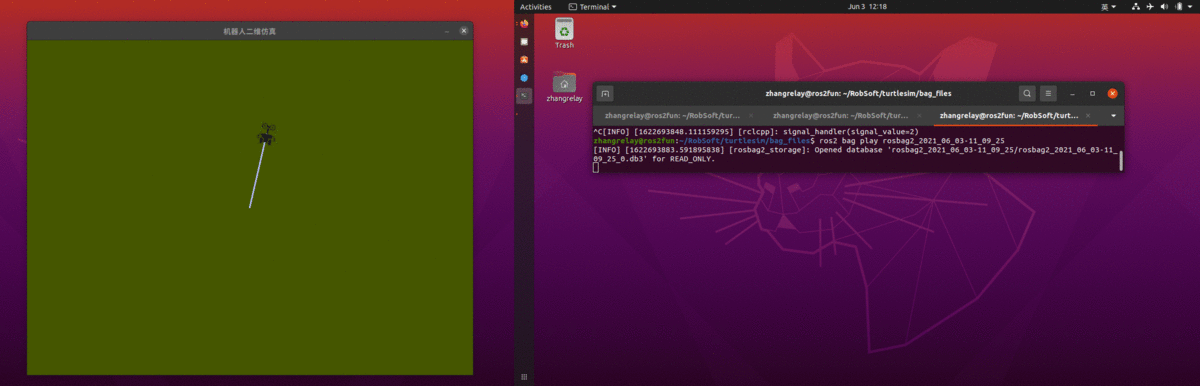Open the blue Help icon in dock

[524, 78]
